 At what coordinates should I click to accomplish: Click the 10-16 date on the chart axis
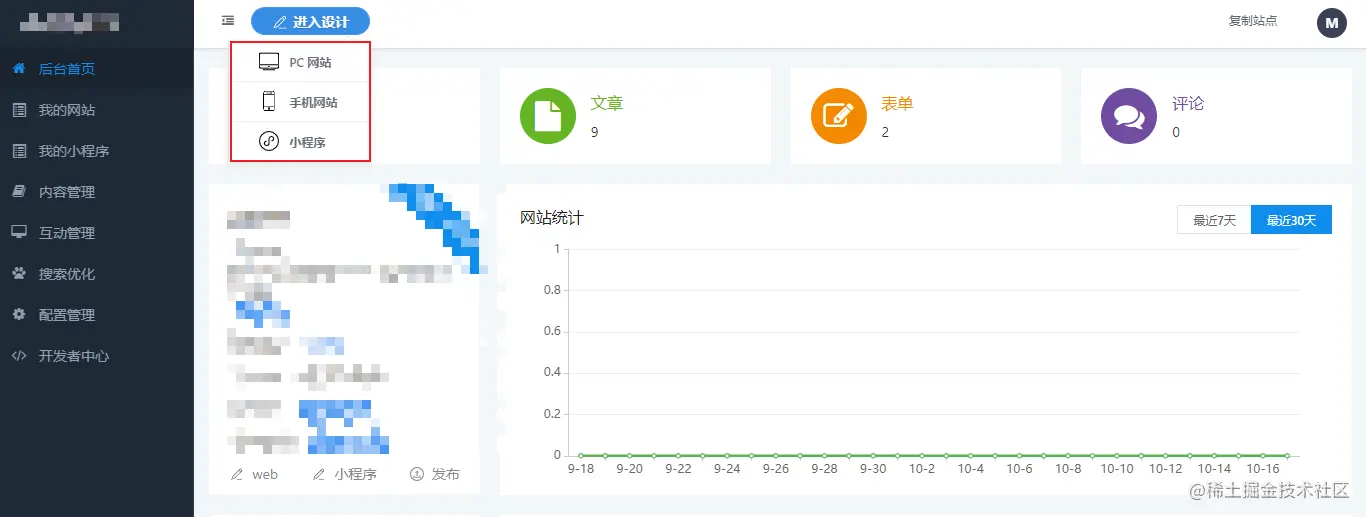1263,469
